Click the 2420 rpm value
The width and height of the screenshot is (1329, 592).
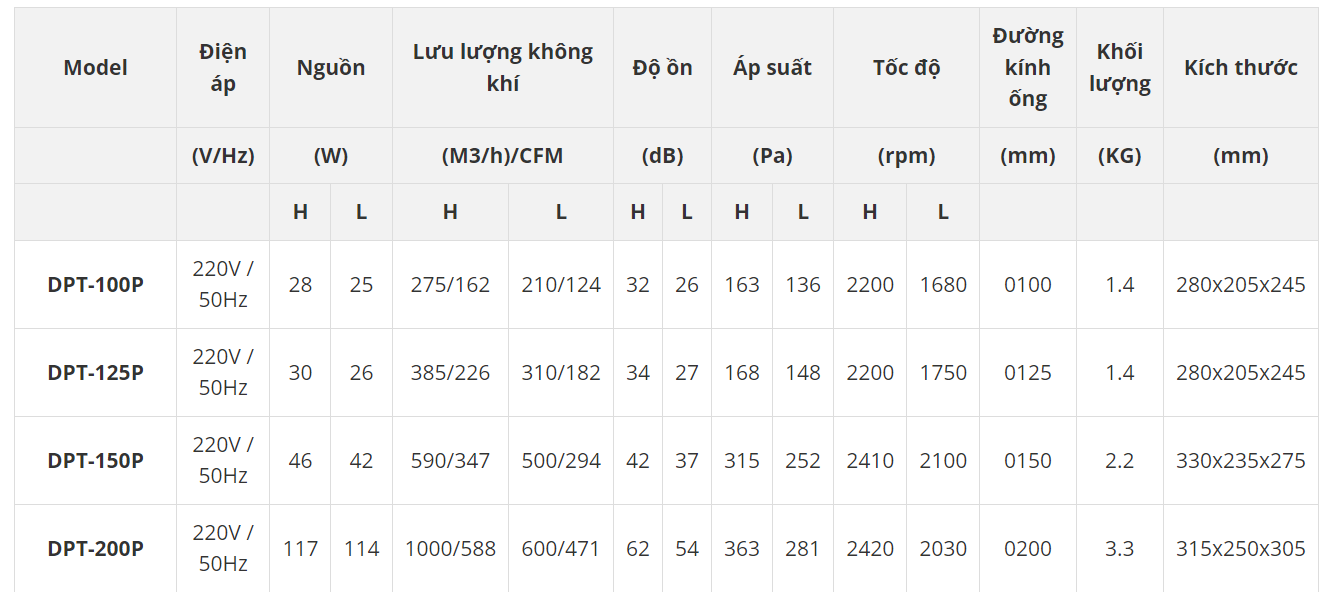pyautogui.click(x=870, y=549)
